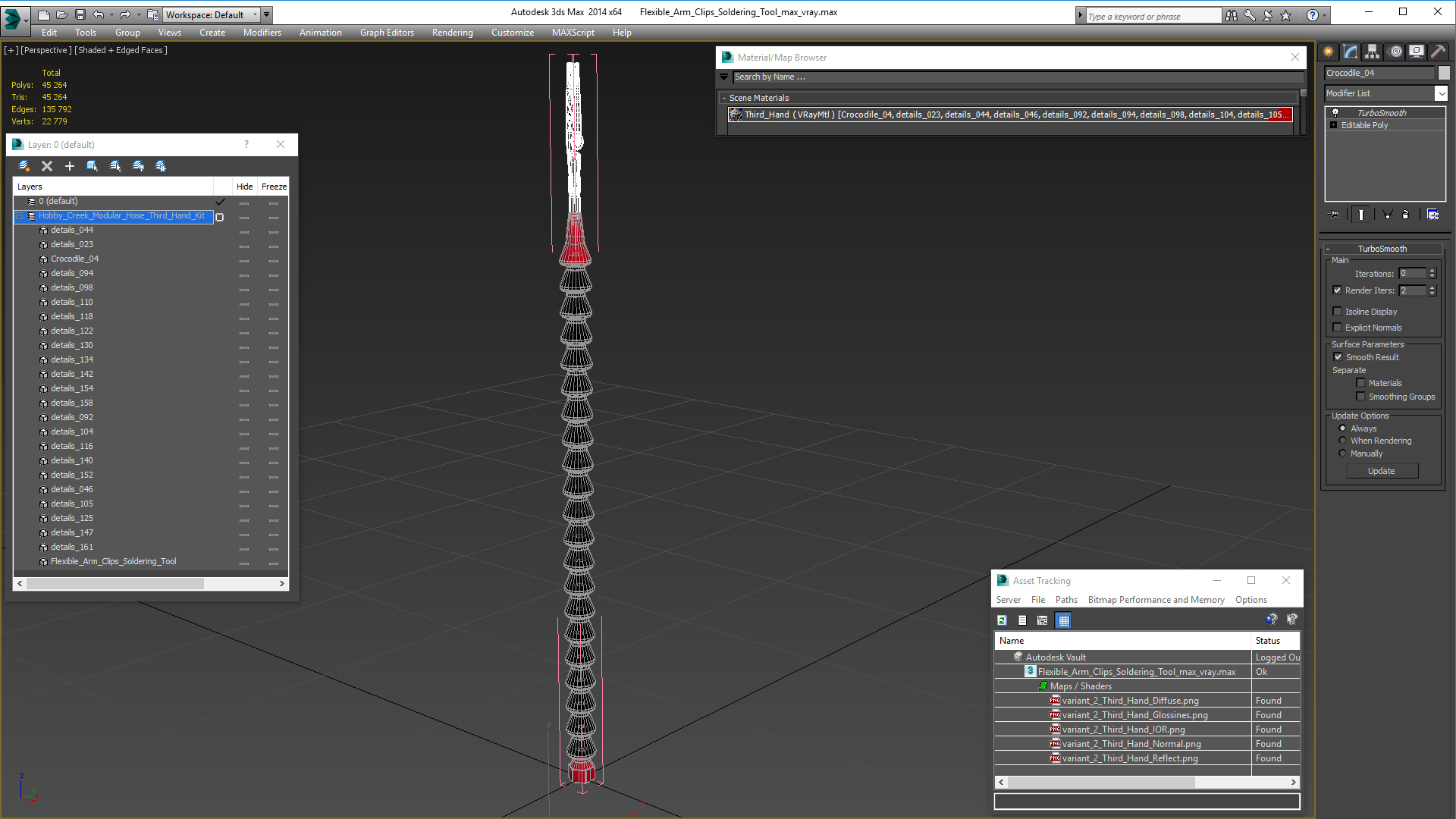Viewport: 1456px width, 819px height.
Task: Click Hide/Unhide All Layers icon
Action: [x=138, y=166]
